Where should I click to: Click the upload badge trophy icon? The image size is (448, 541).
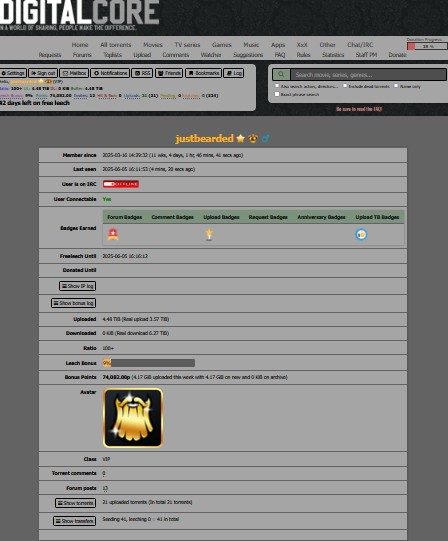tap(209, 234)
